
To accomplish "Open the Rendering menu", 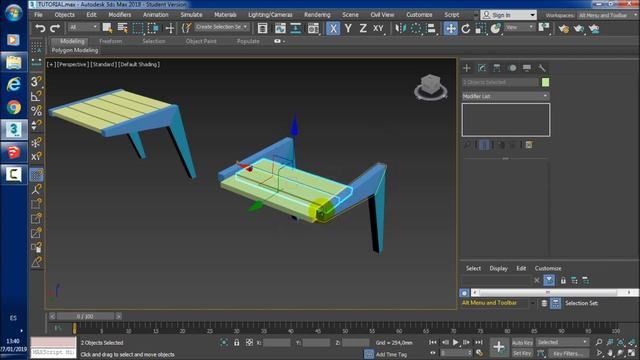I will point(317,15).
